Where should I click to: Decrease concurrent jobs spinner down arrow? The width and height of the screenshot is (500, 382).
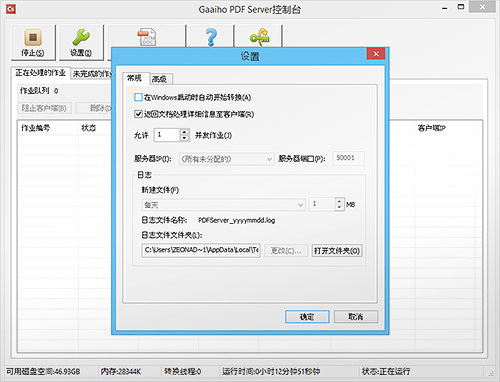pos(184,138)
